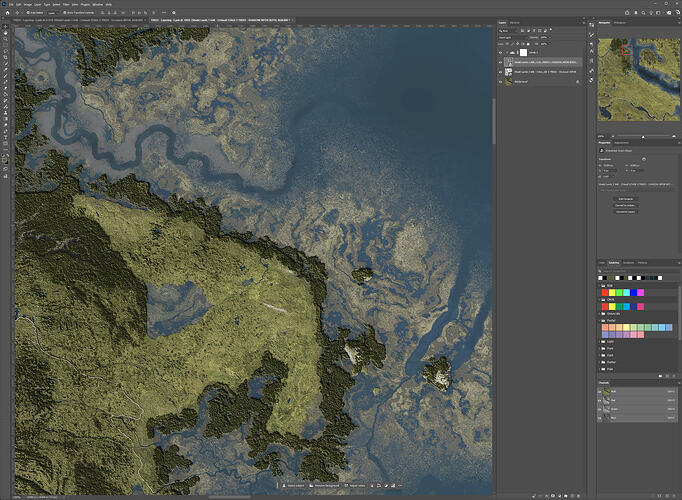Click Select subject on the task bar
Viewport: 682px width, 500px height.
pyautogui.click(x=293, y=486)
